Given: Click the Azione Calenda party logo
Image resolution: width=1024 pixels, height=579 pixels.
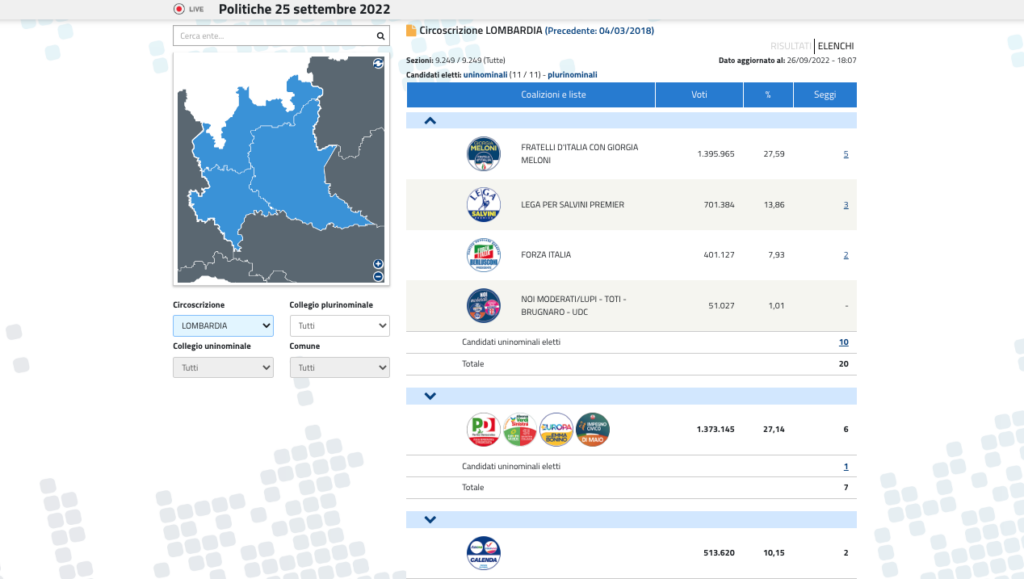Looking at the screenshot, I should point(483,553).
